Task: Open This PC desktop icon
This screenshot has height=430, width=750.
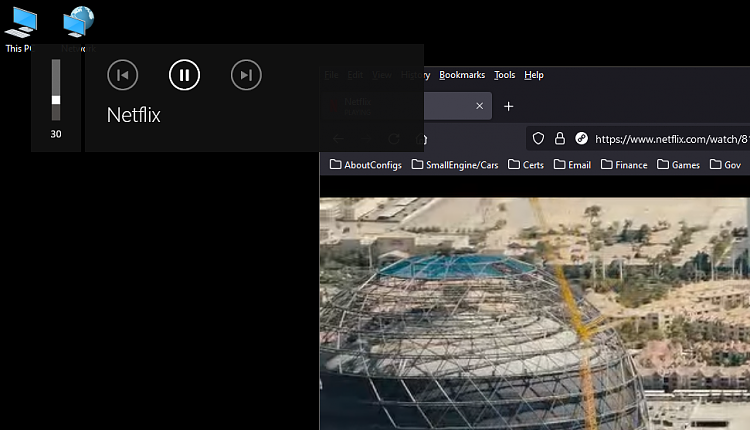Action: (x=20, y=29)
